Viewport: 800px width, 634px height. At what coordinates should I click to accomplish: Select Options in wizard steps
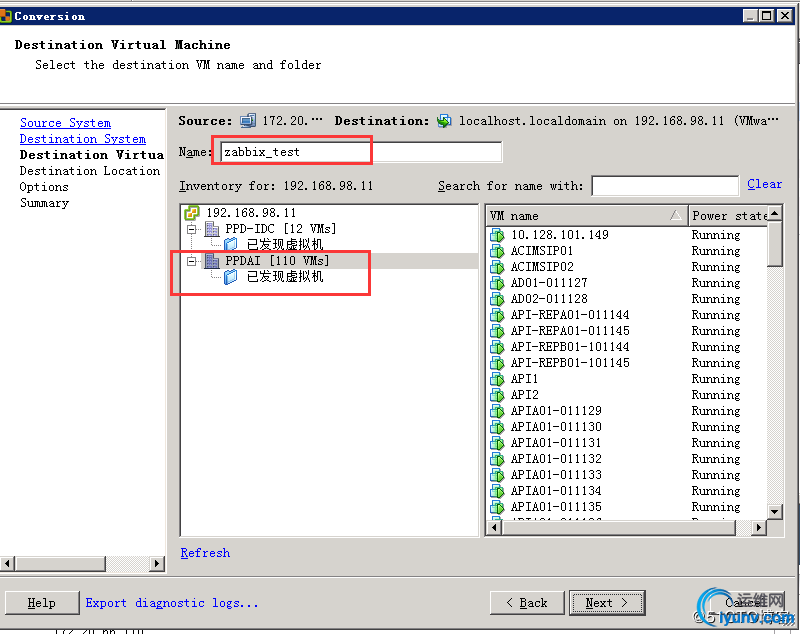[x=44, y=187]
